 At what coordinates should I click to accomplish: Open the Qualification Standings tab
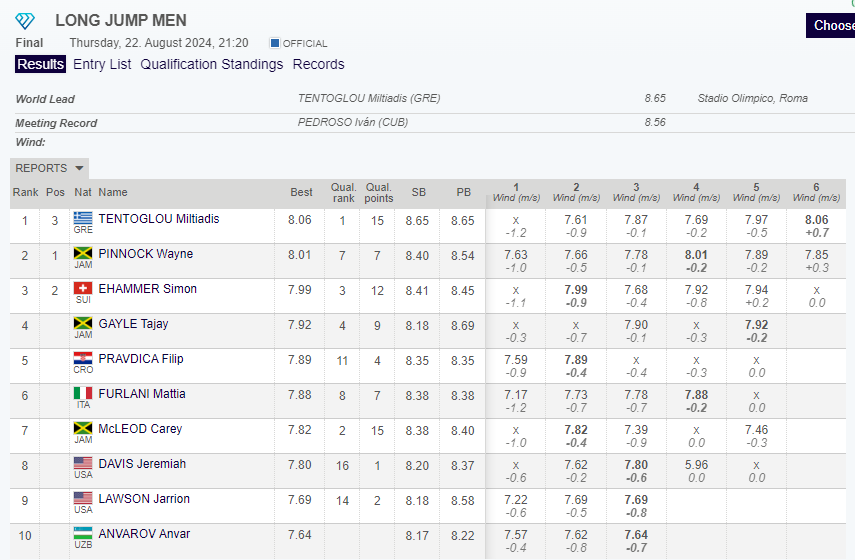click(211, 64)
